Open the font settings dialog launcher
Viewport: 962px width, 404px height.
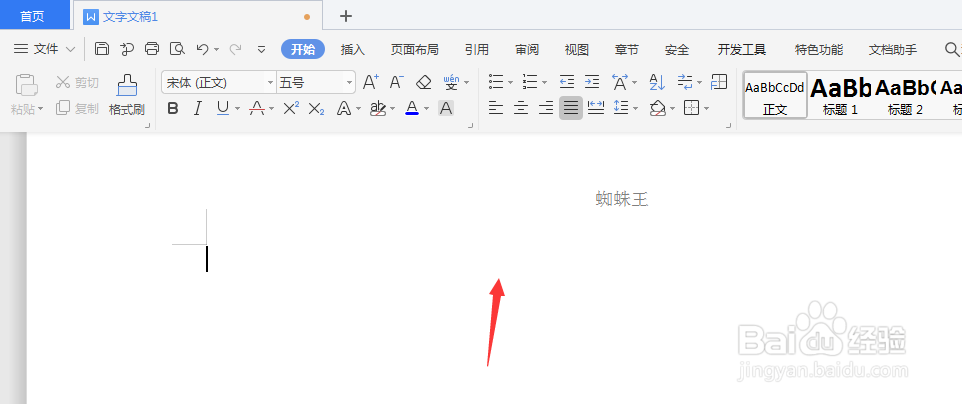tap(471, 126)
